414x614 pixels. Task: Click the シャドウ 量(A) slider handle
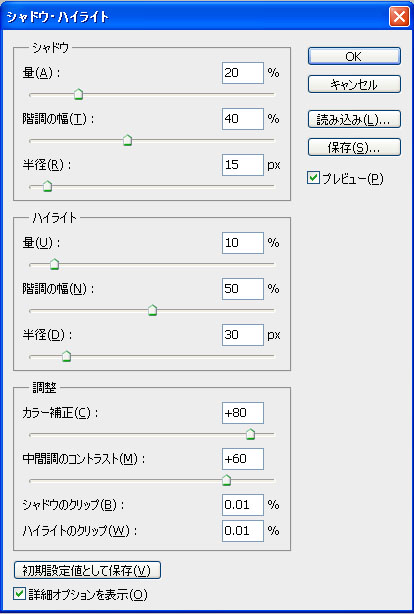click(x=79, y=94)
